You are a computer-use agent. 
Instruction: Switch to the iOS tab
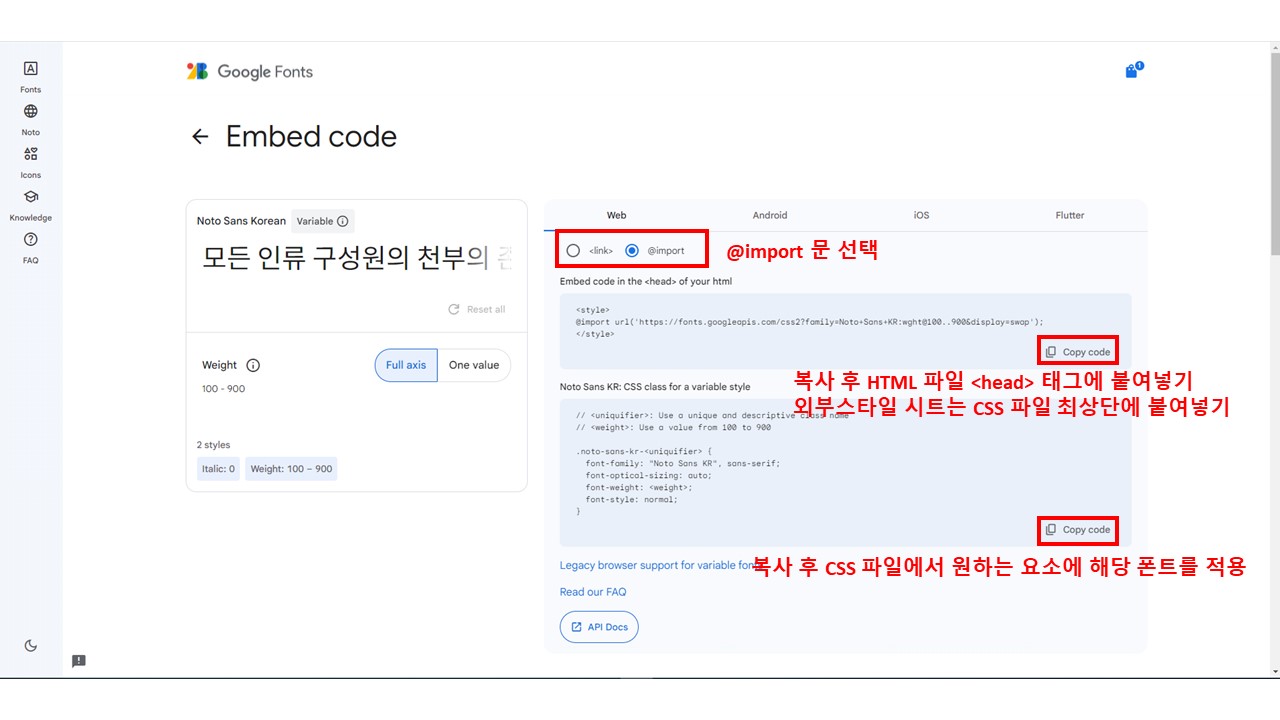click(921, 215)
